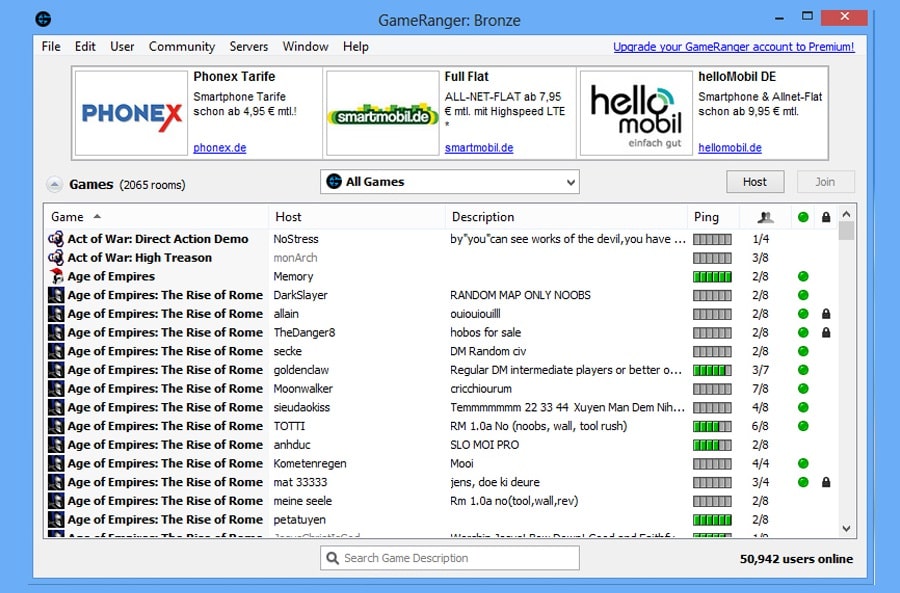Screen dimensions: 900x593
Task: Click green status dot in Memory's row
Action: pos(803,276)
